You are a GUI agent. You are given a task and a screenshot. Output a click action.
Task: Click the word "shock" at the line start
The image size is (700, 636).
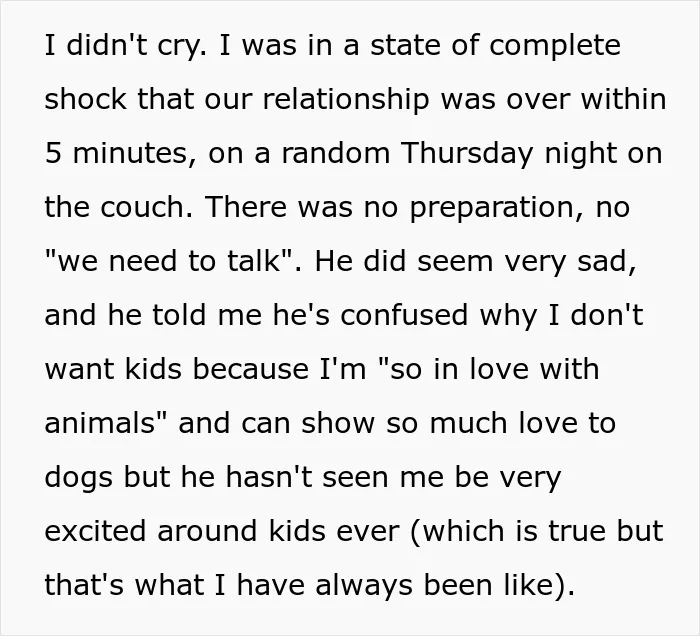pos(86,99)
